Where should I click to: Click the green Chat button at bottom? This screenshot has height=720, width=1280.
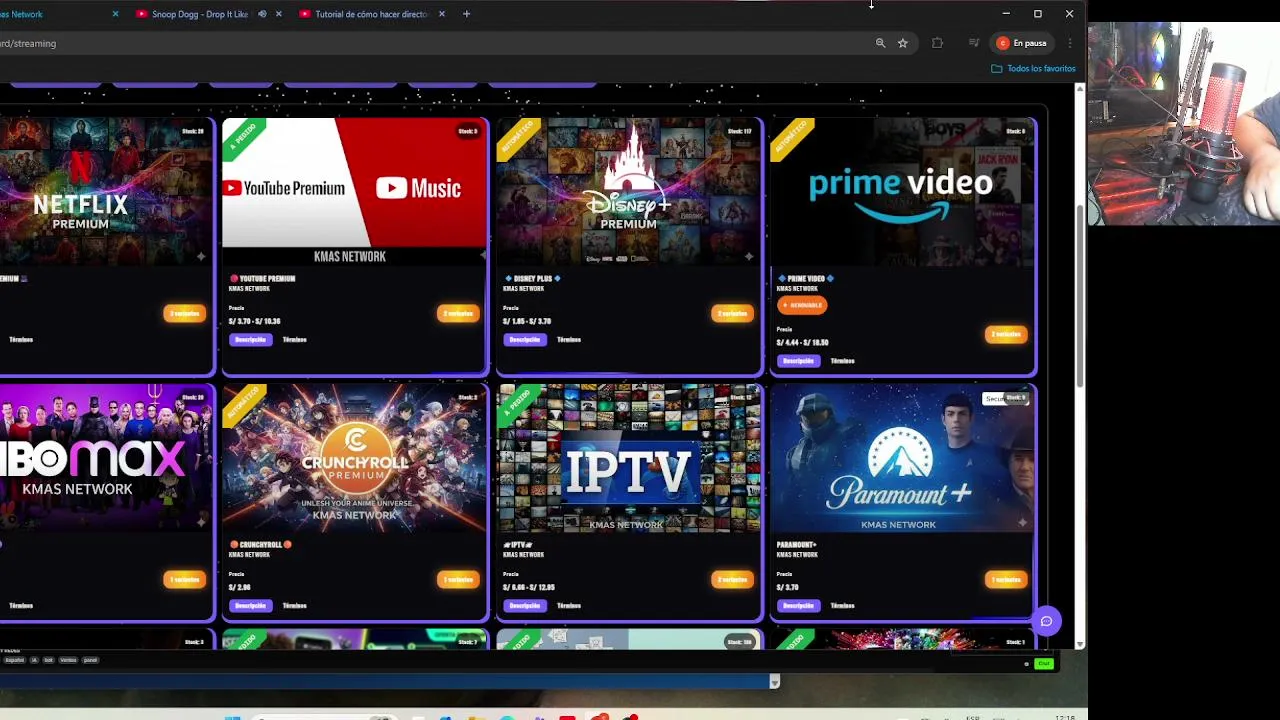pyautogui.click(x=1044, y=664)
